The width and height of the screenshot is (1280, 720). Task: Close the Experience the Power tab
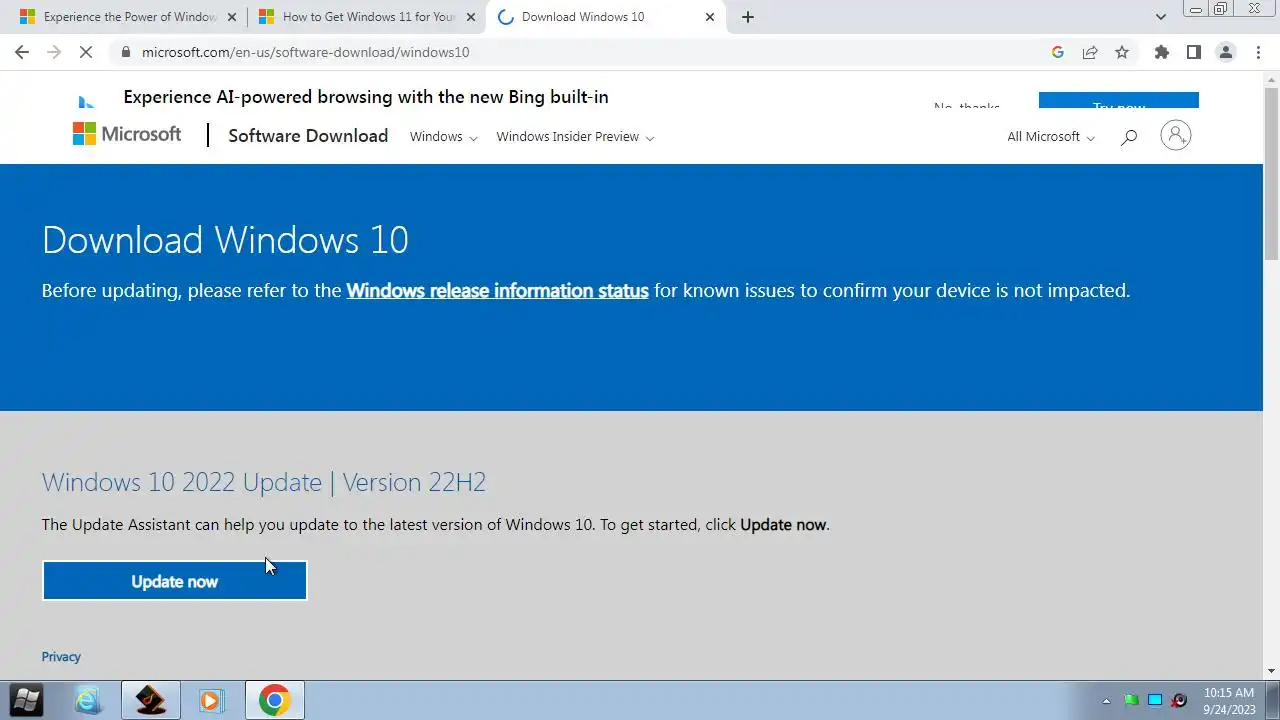click(x=232, y=17)
